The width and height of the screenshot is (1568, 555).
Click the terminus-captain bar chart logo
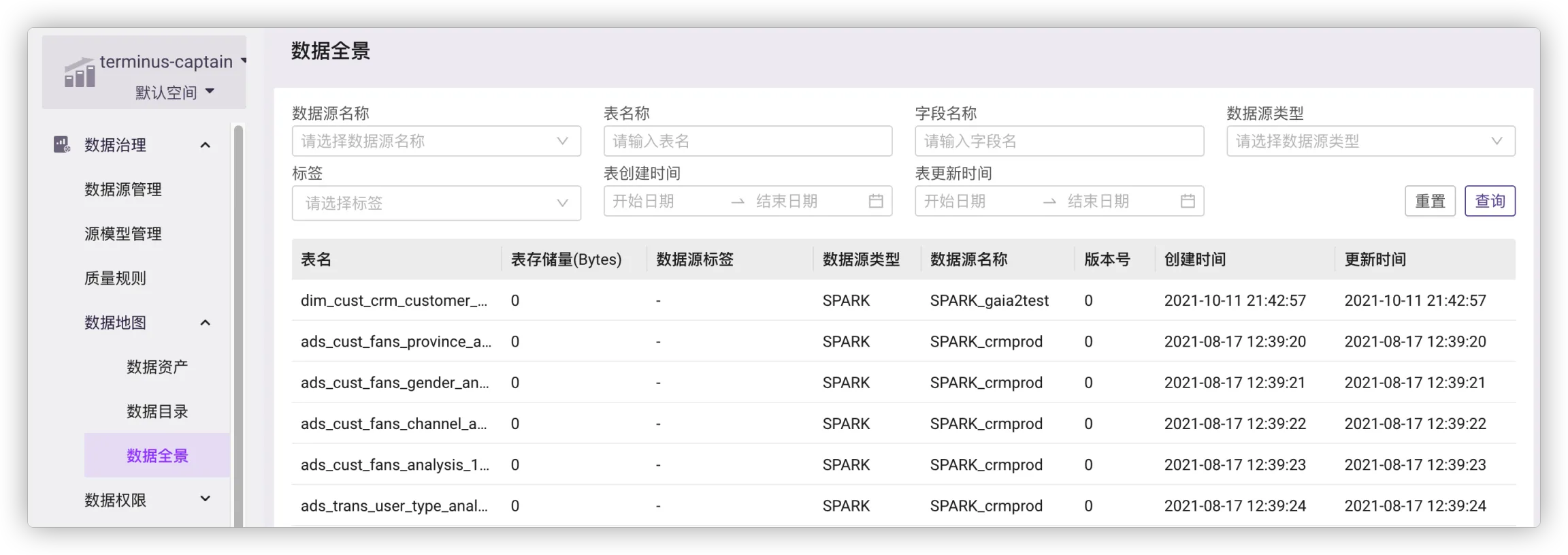(x=80, y=73)
